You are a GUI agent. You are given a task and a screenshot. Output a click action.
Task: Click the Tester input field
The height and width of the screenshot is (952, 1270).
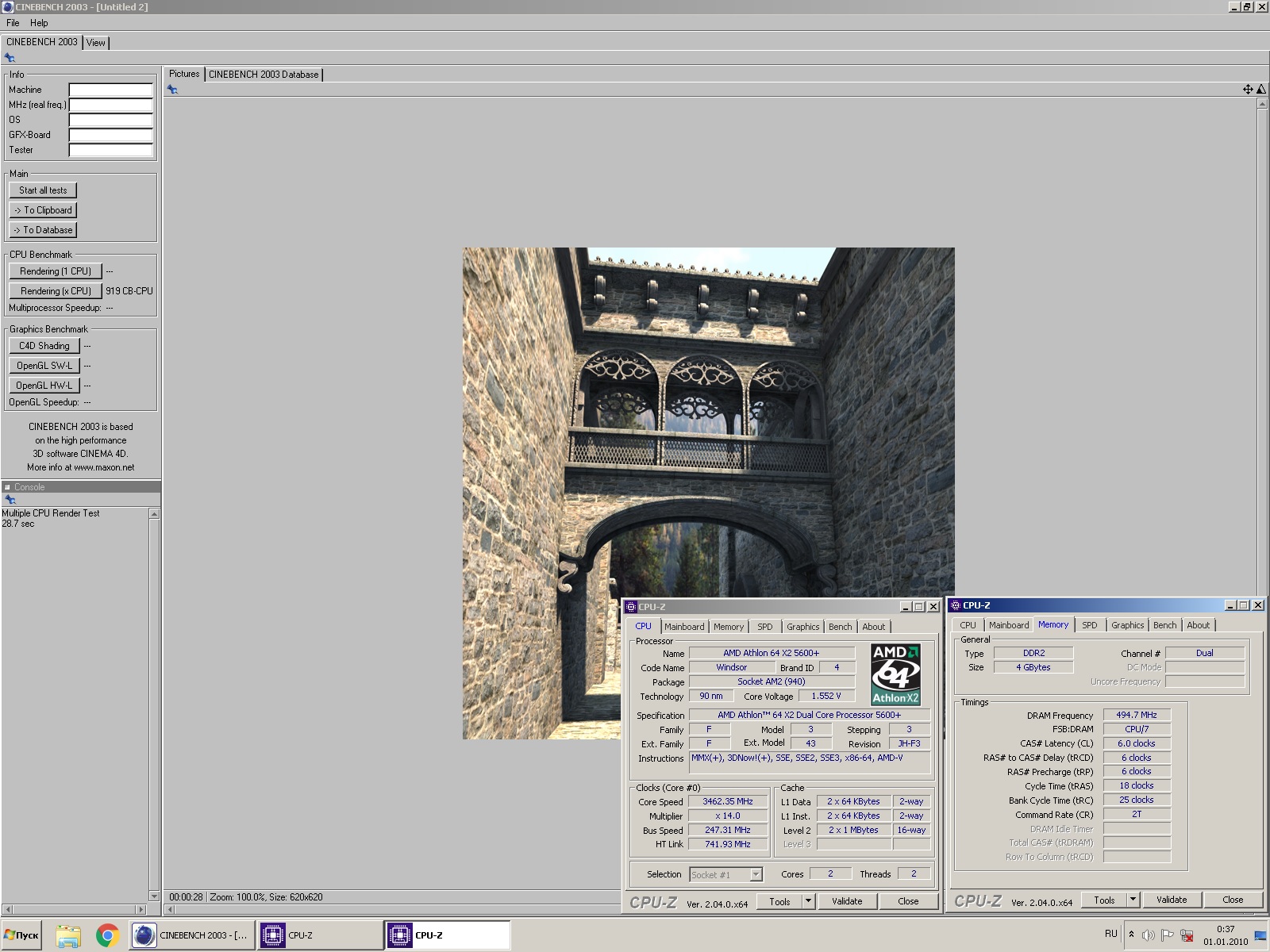110,150
